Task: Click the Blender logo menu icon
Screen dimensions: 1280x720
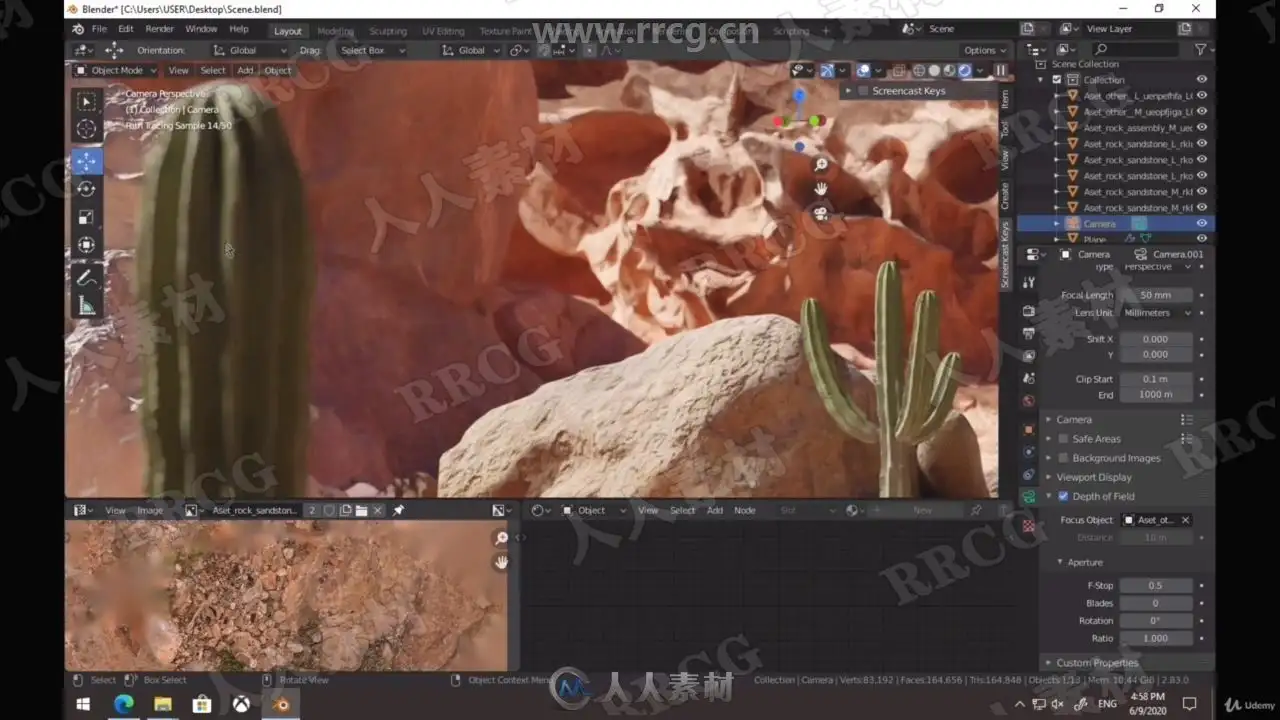Action: [78, 29]
